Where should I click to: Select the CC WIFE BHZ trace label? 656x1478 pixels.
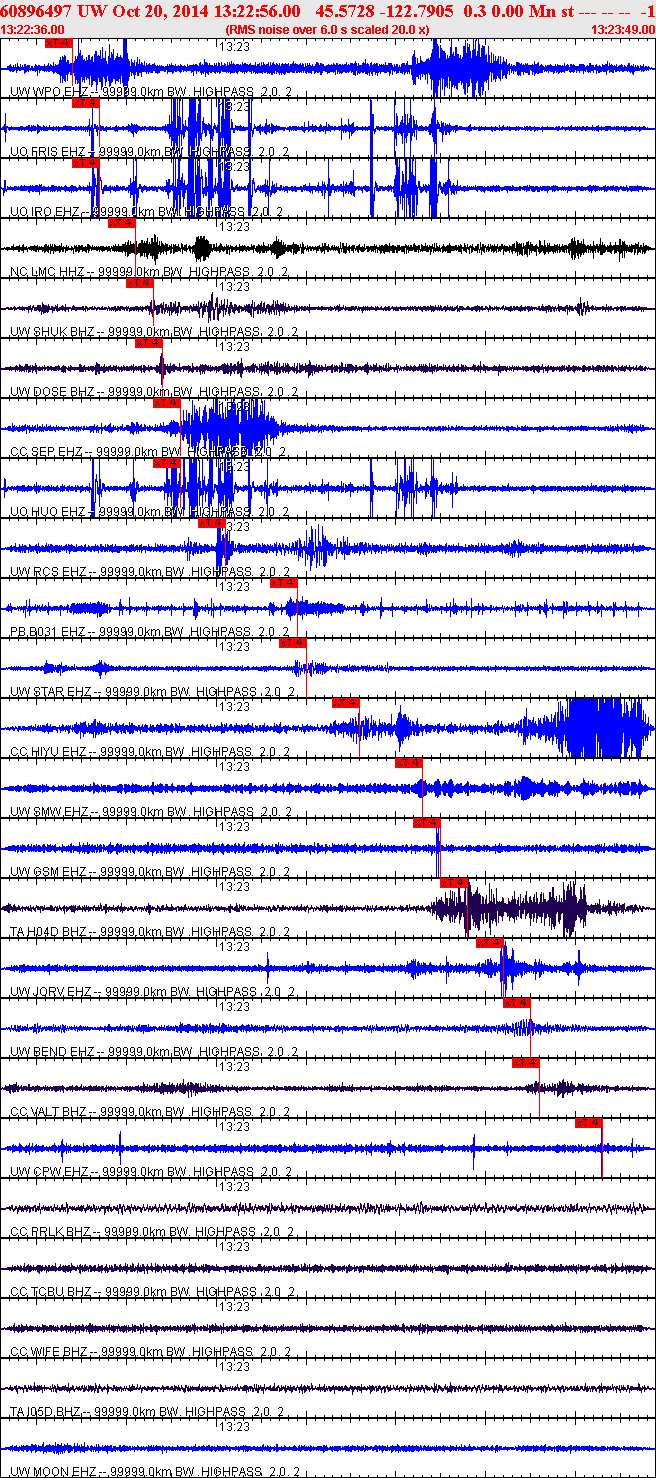tap(150, 1352)
